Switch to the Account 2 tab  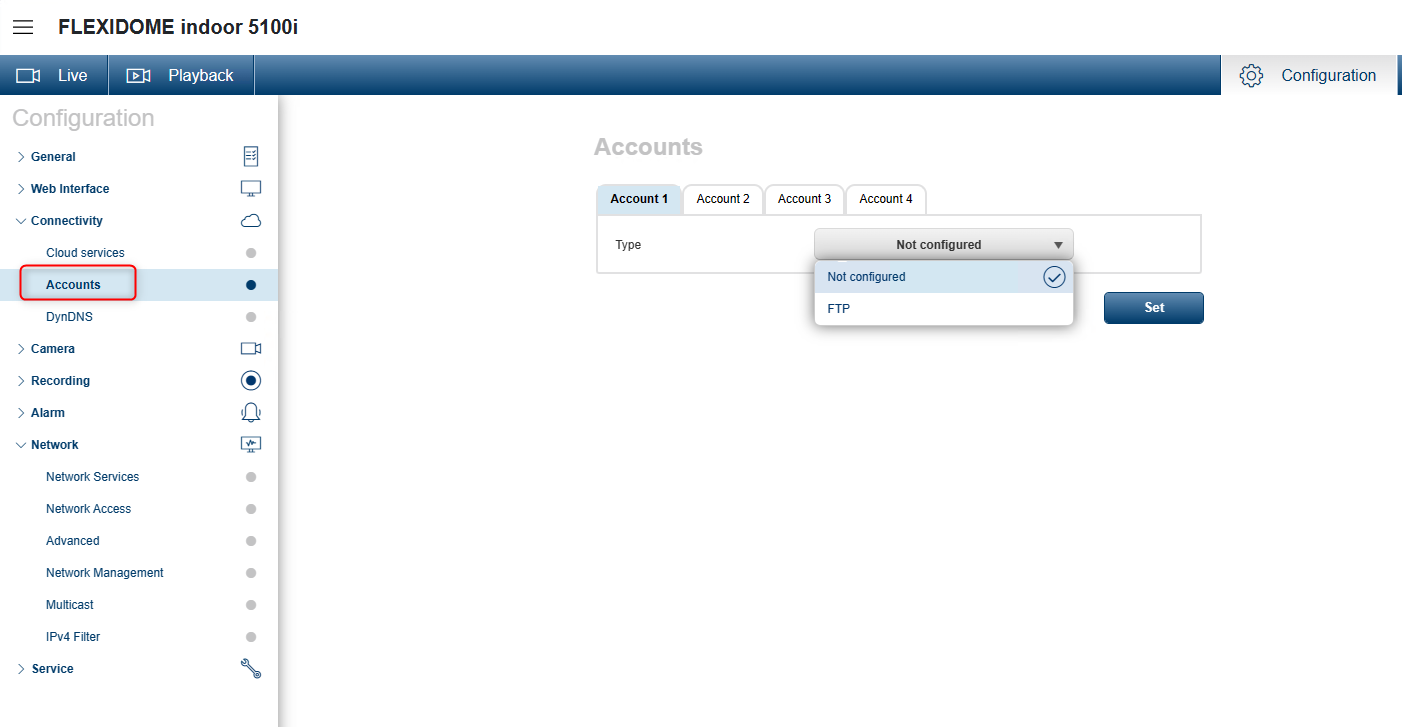point(723,199)
